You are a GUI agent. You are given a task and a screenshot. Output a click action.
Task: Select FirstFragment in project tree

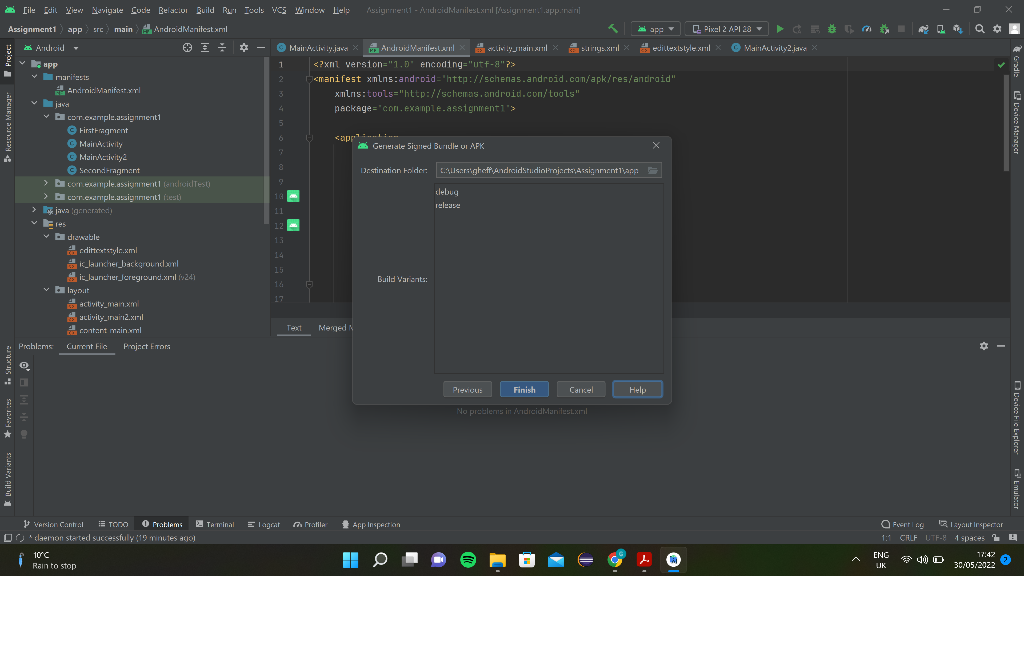(x=103, y=131)
